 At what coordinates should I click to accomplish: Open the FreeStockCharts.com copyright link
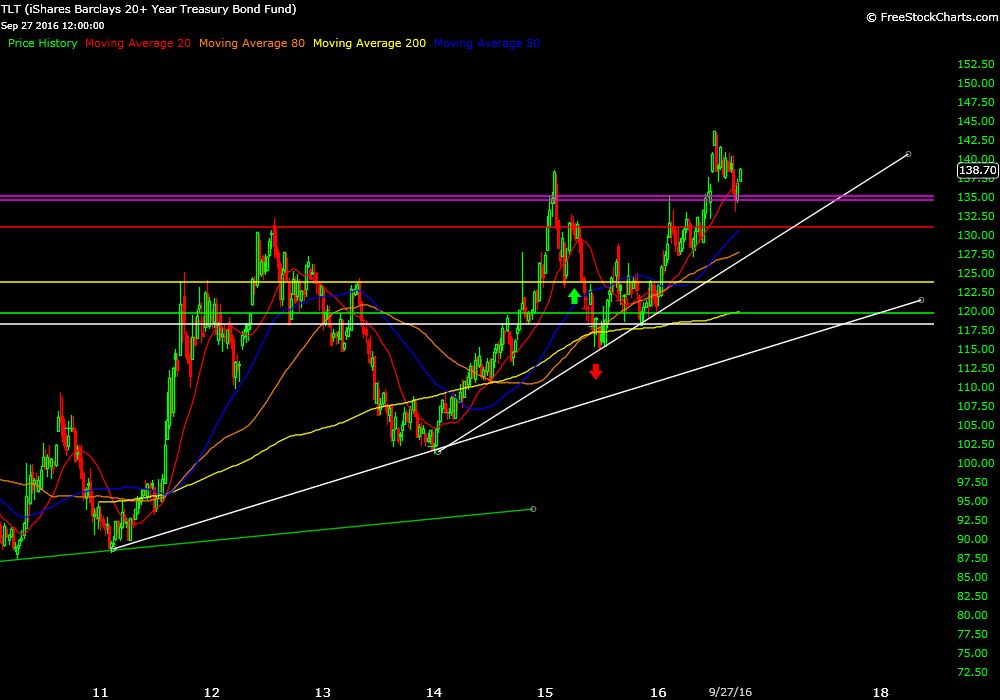click(x=929, y=17)
